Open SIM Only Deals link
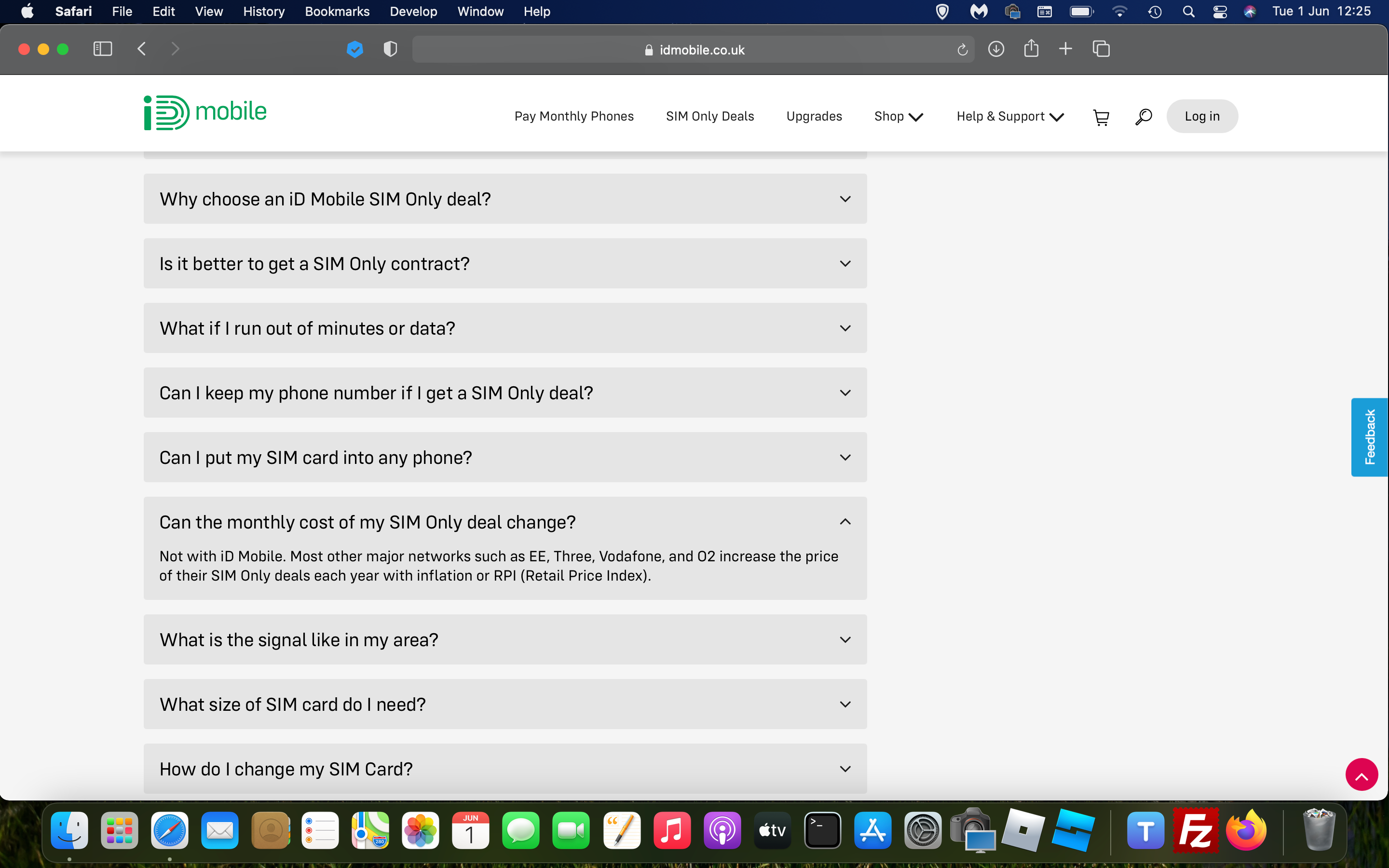The image size is (1389, 868). pos(710,117)
